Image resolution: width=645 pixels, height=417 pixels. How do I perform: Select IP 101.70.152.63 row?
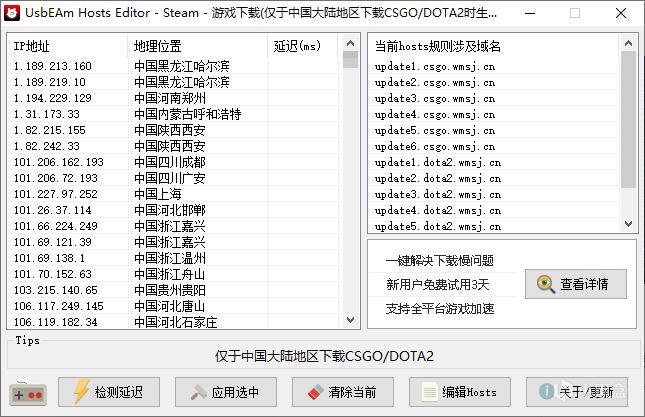pos(175,274)
